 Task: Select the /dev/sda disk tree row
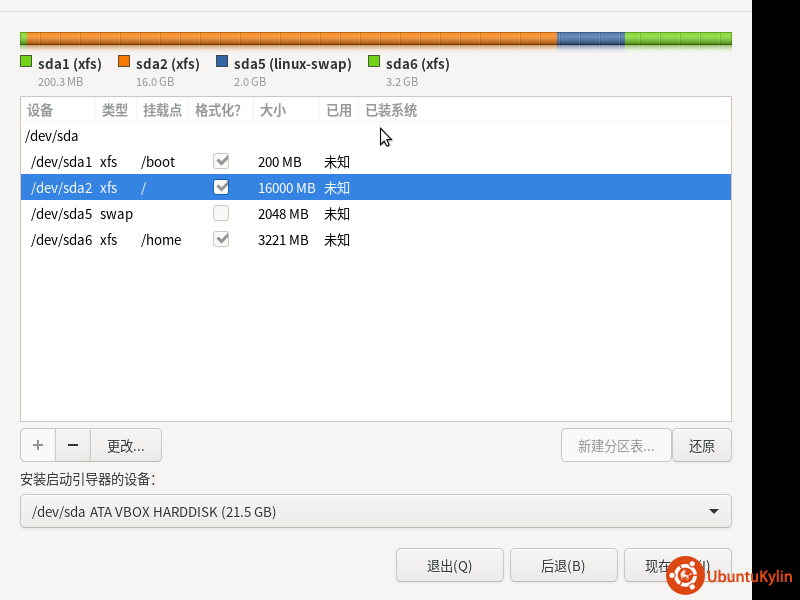53,136
